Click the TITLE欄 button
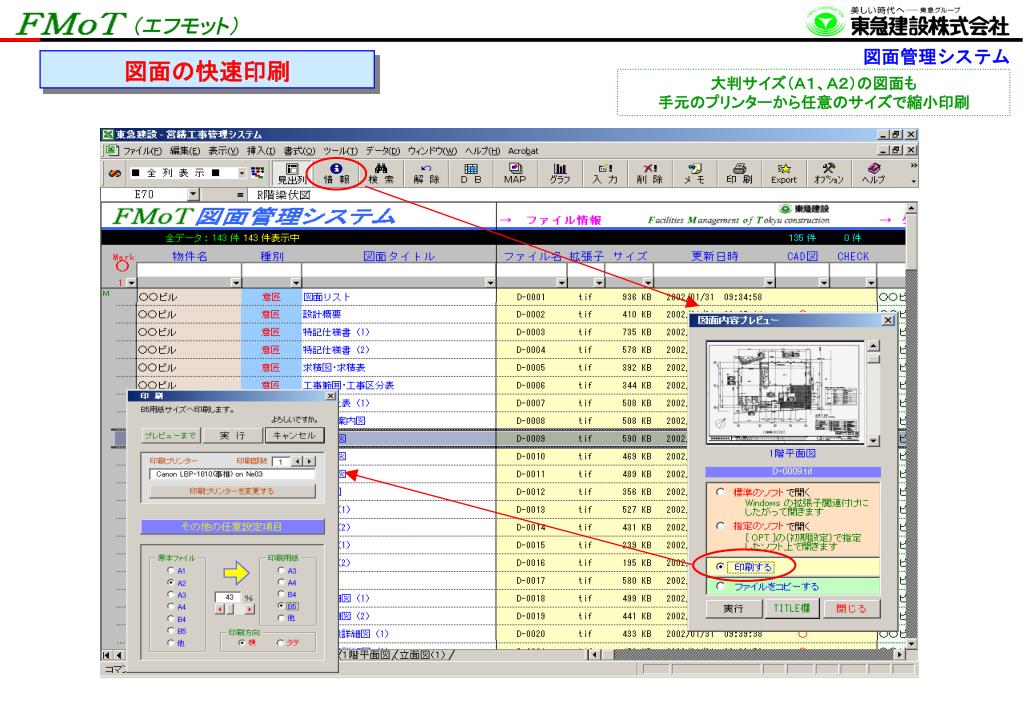1023x708 pixels. point(791,608)
